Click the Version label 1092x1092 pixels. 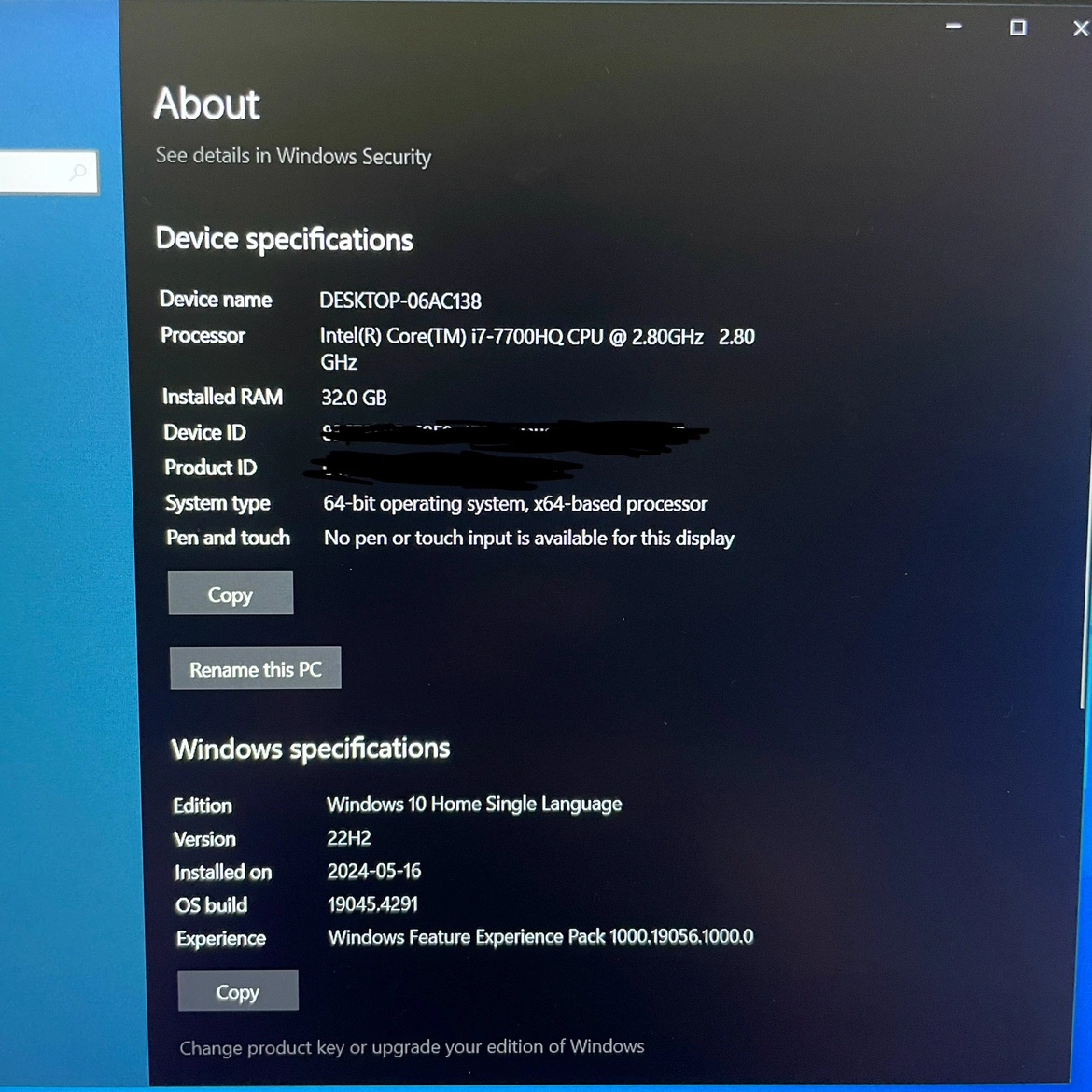(x=204, y=839)
